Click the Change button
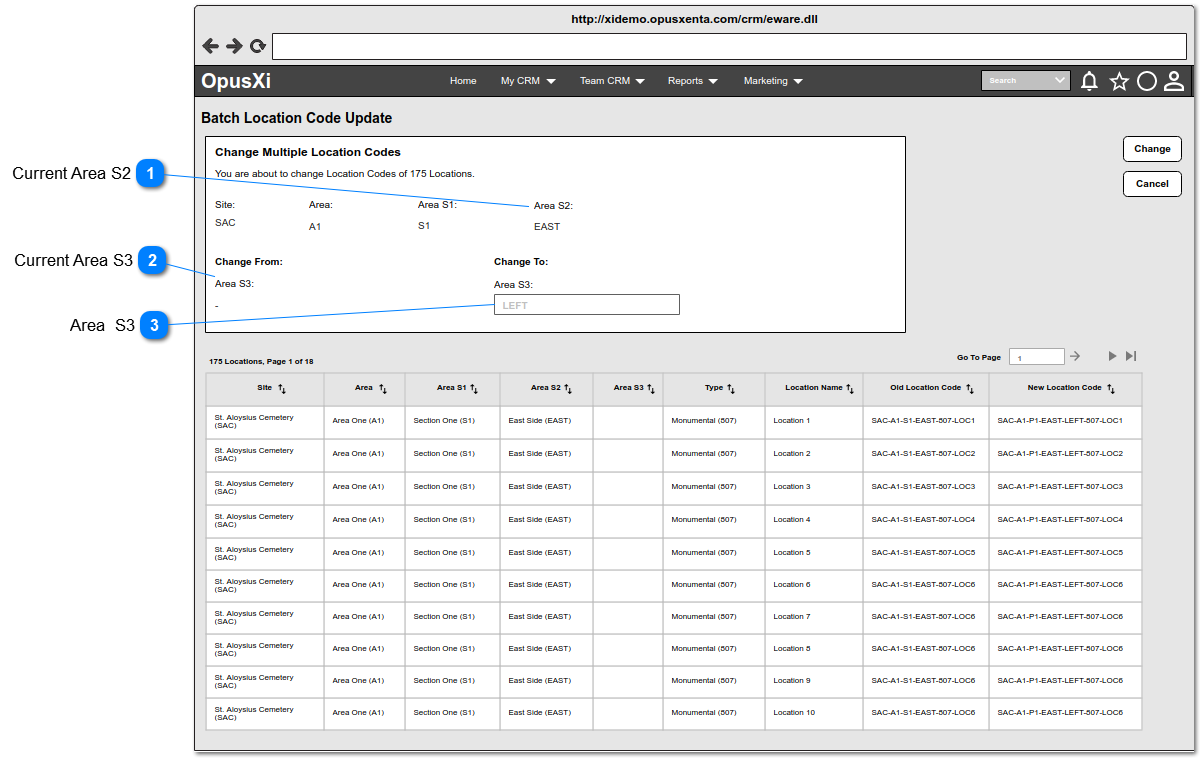Screen dimensions: 1203x761 (x=1152, y=149)
